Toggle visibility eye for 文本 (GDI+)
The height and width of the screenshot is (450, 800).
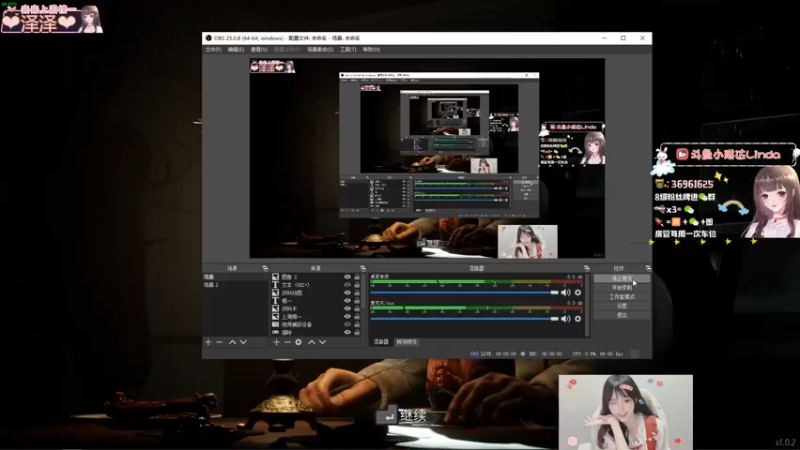pyautogui.click(x=347, y=285)
